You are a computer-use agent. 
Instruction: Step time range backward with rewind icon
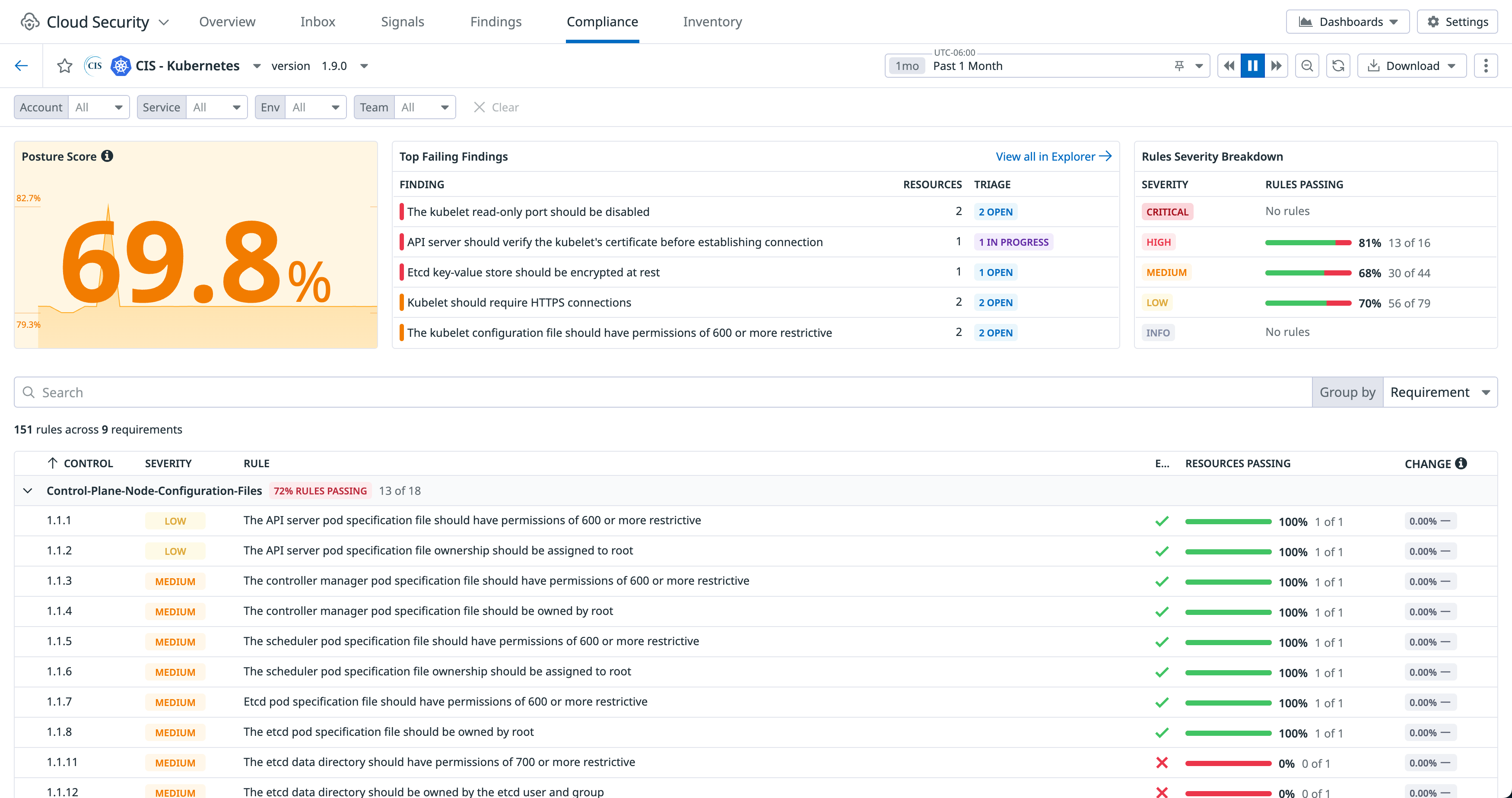click(1229, 66)
